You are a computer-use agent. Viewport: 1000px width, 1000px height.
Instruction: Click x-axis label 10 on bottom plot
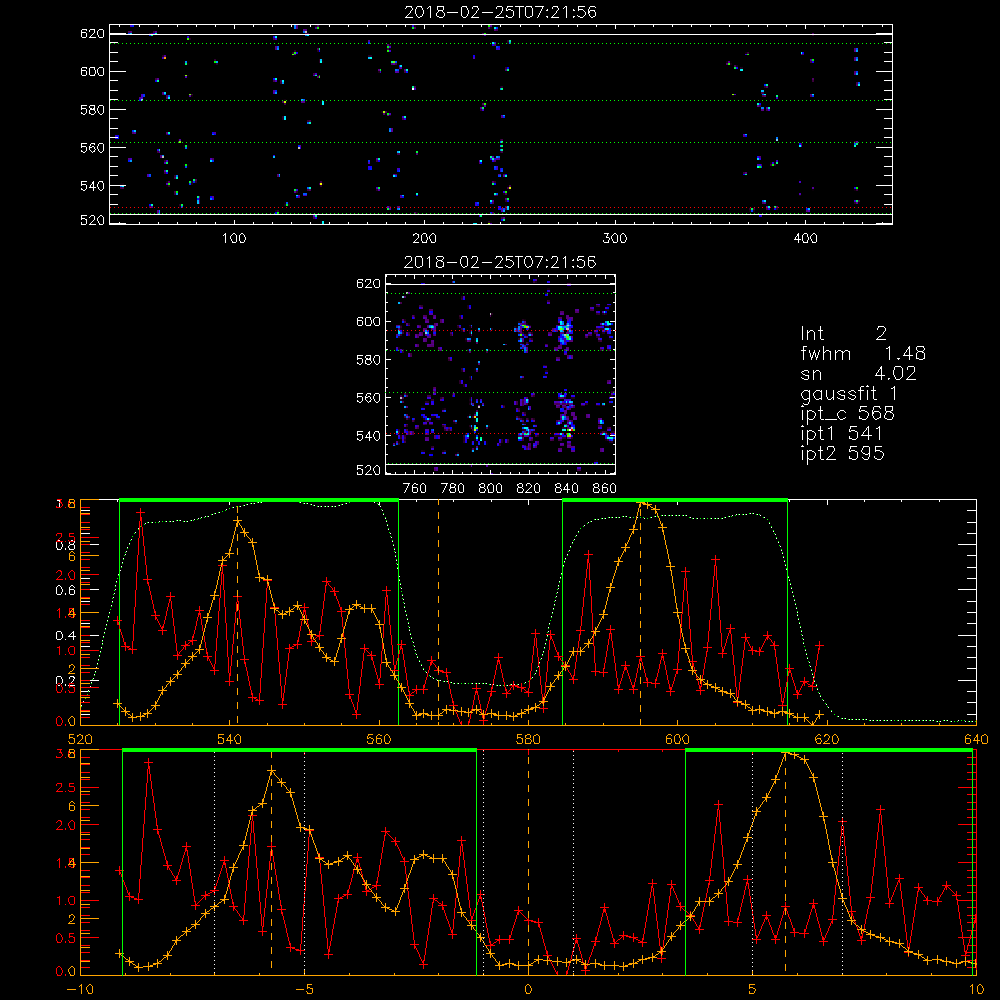click(976, 990)
